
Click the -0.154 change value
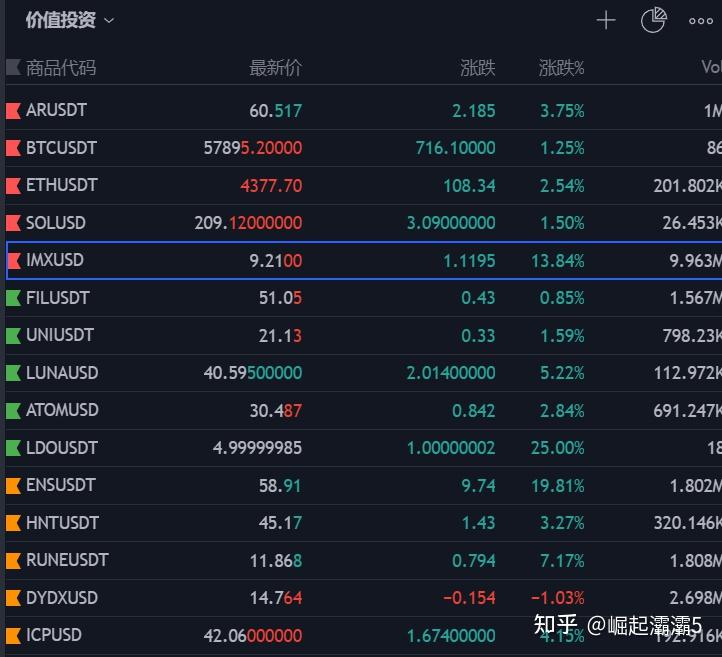[469, 598]
